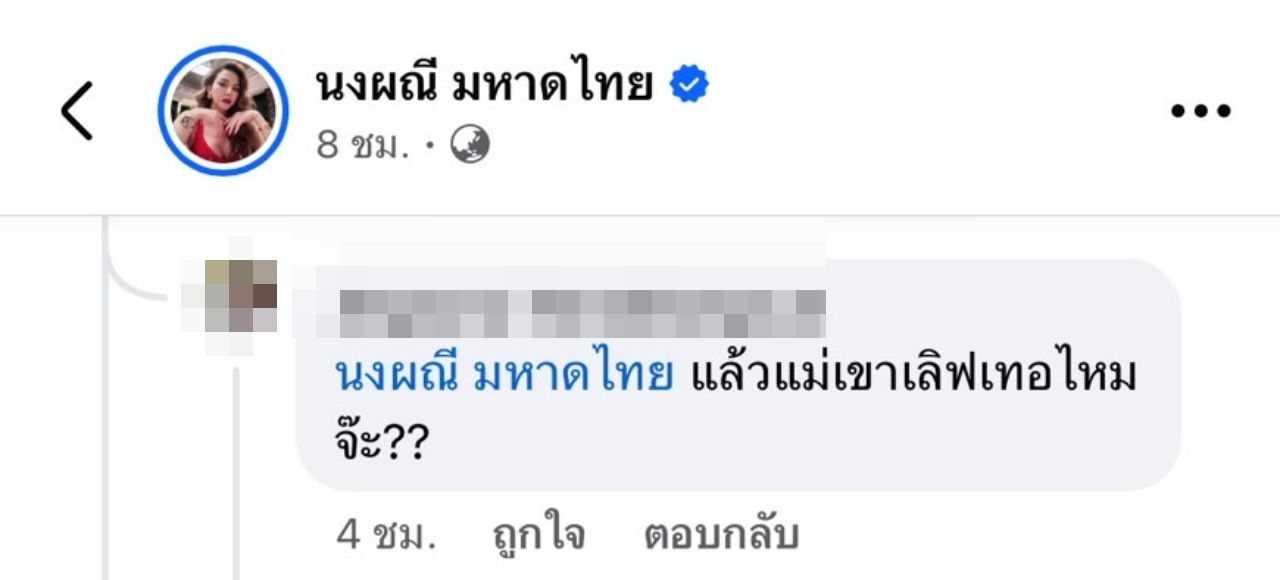Viewport: 1280px width, 580px height.
Task: Open the page's round profile picture
Action: click(x=223, y=110)
